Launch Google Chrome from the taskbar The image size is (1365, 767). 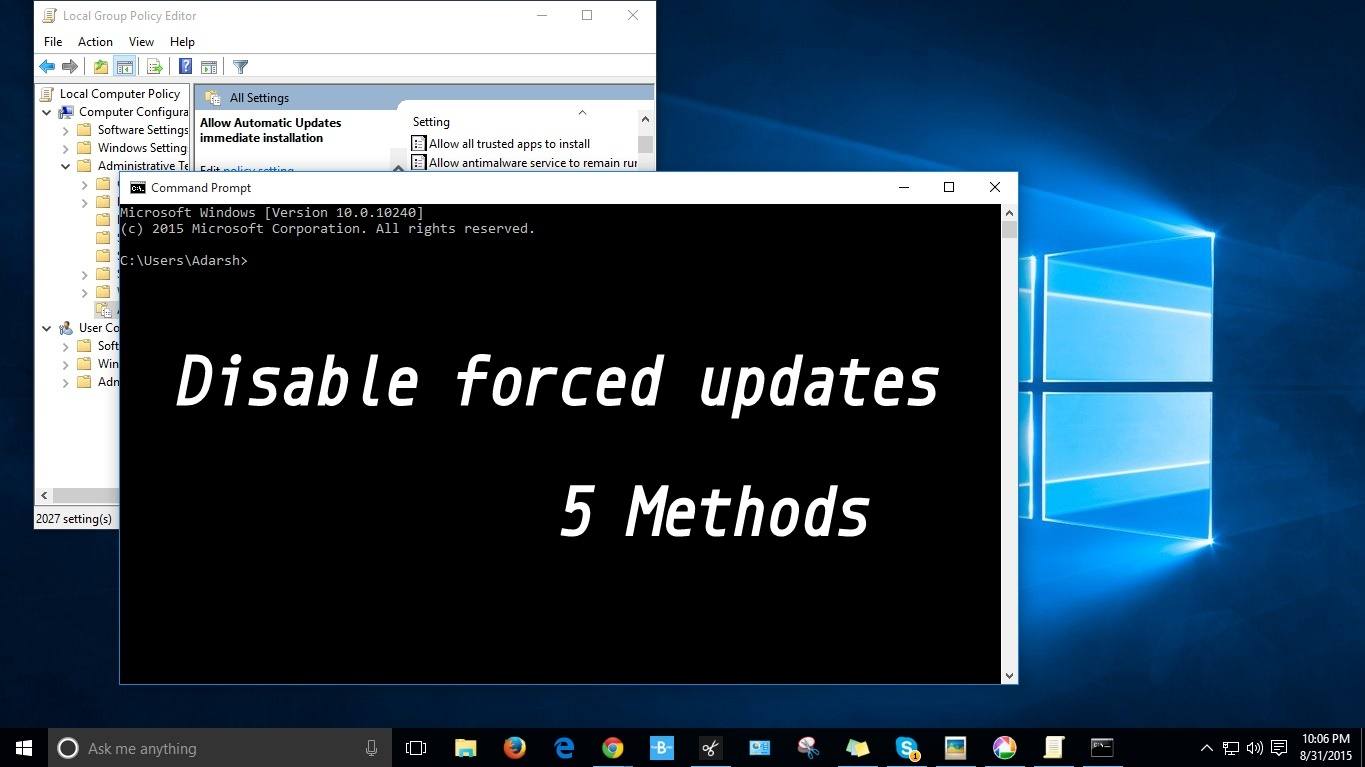tap(613, 748)
